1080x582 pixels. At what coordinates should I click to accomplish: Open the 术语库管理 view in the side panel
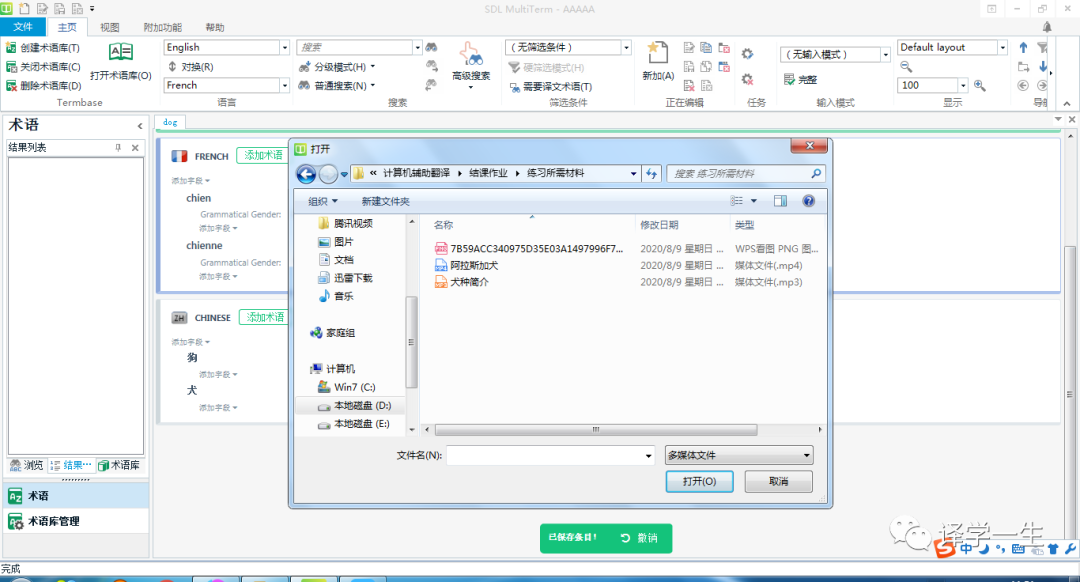click(x=74, y=521)
